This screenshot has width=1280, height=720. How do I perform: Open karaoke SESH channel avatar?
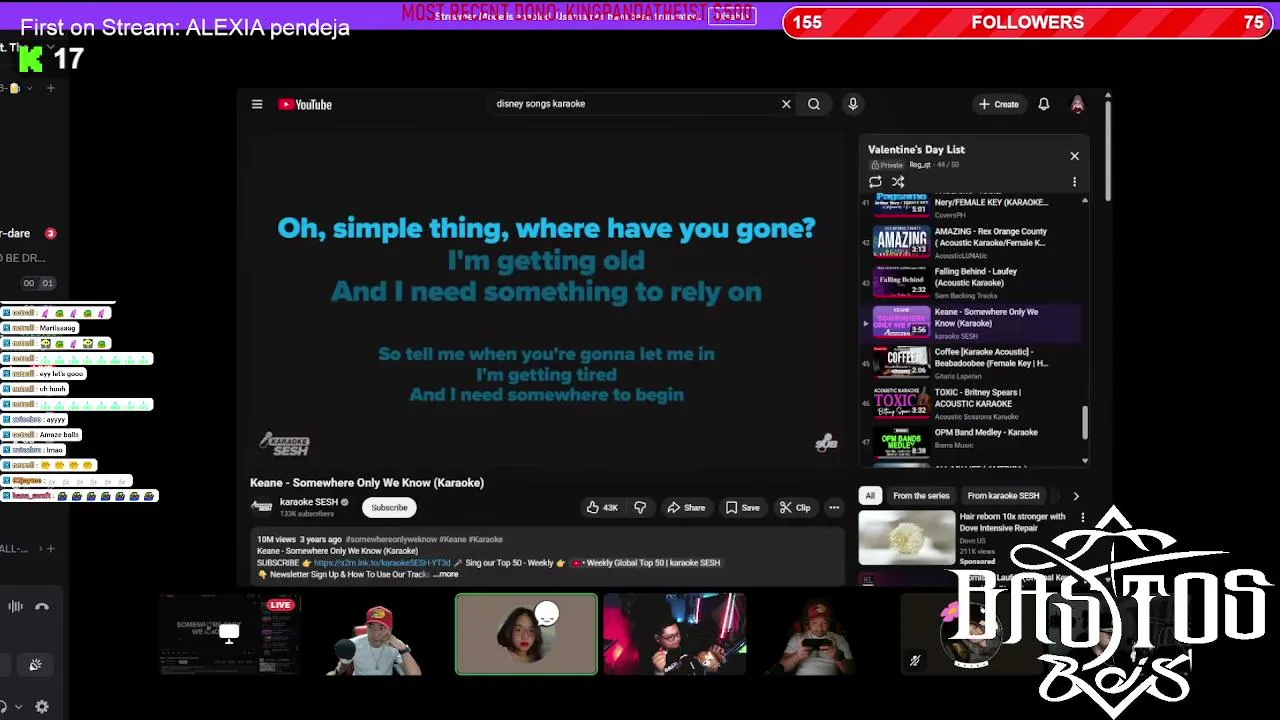click(261, 507)
